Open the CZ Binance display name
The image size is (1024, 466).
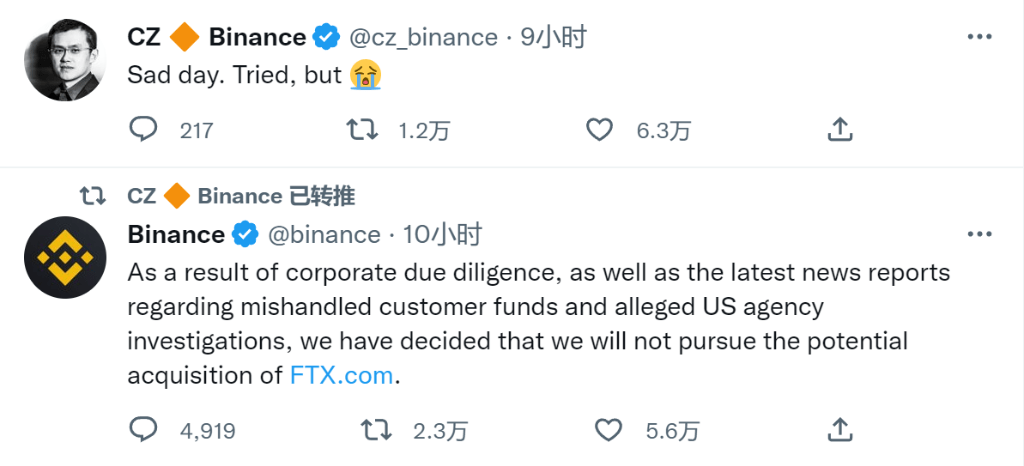217,37
